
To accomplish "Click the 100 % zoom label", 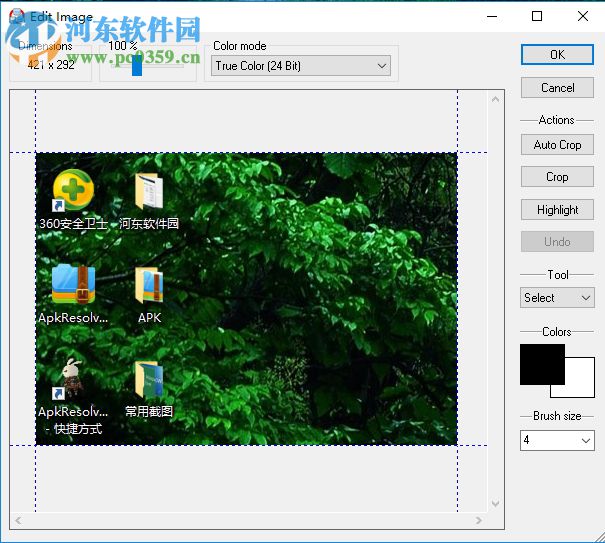I will tap(123, 46).
